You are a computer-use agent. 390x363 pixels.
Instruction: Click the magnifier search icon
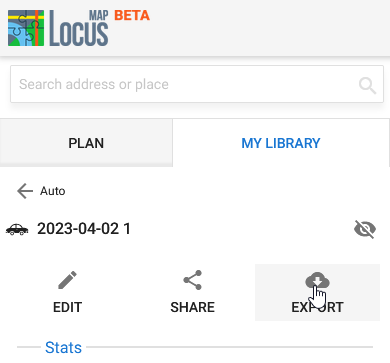tap(367, 86)
